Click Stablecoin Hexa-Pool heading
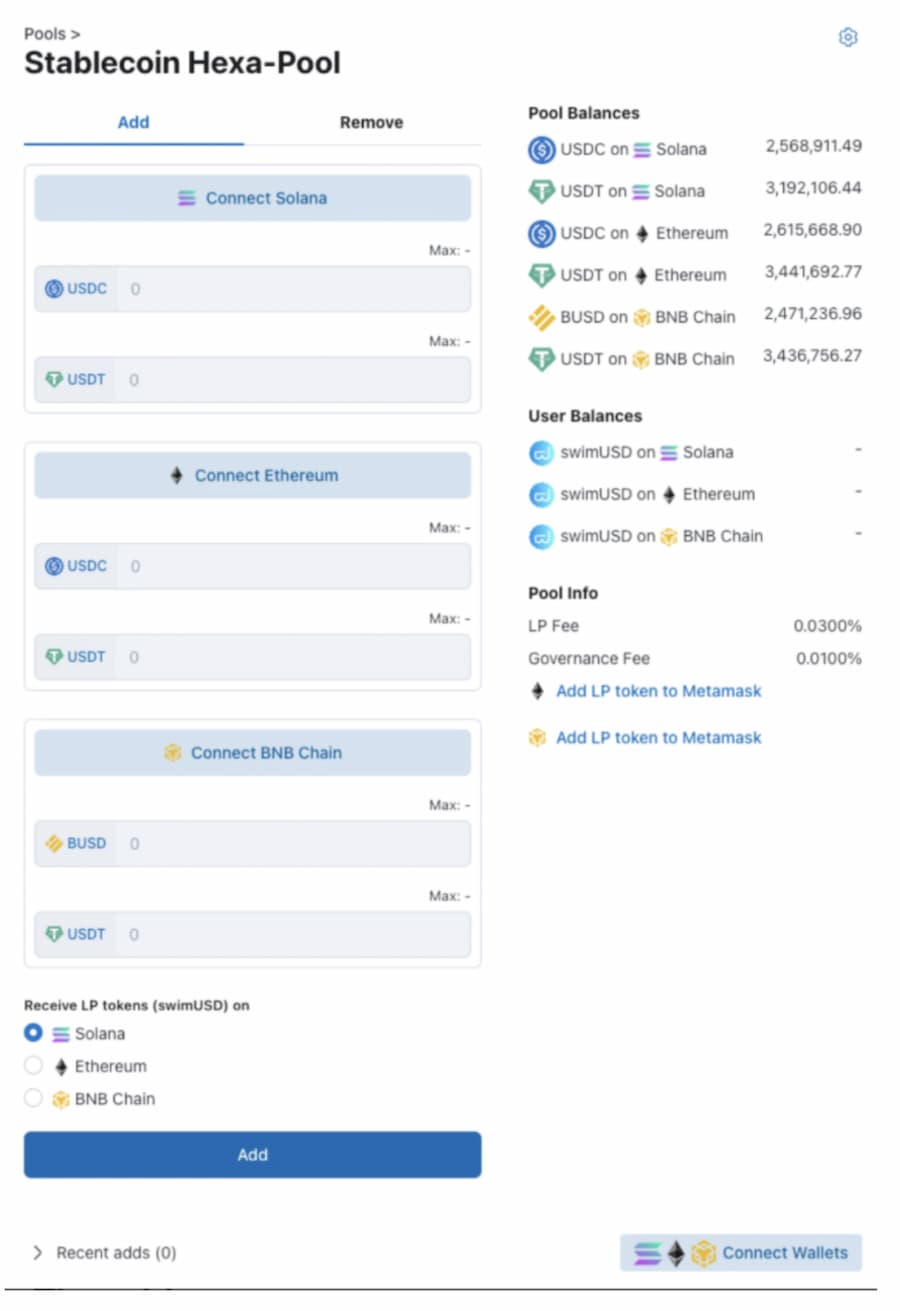Image resolution: width=900 pixels, height=1311 pixels. (x=182, y=64)
